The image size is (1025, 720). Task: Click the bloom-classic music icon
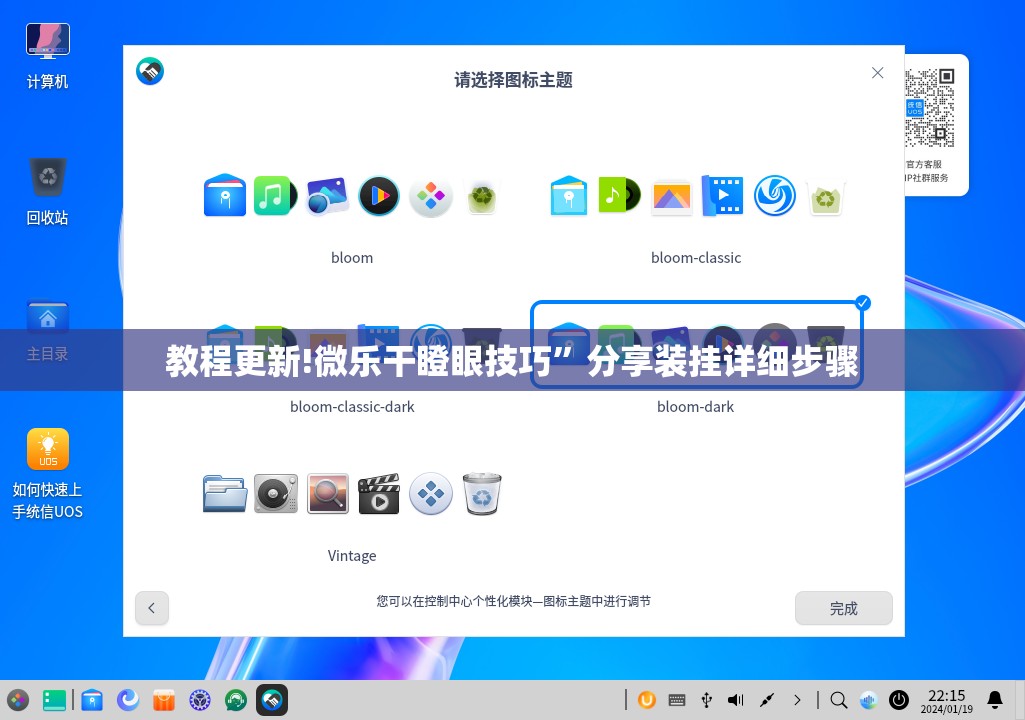click(x=618, y=195)
